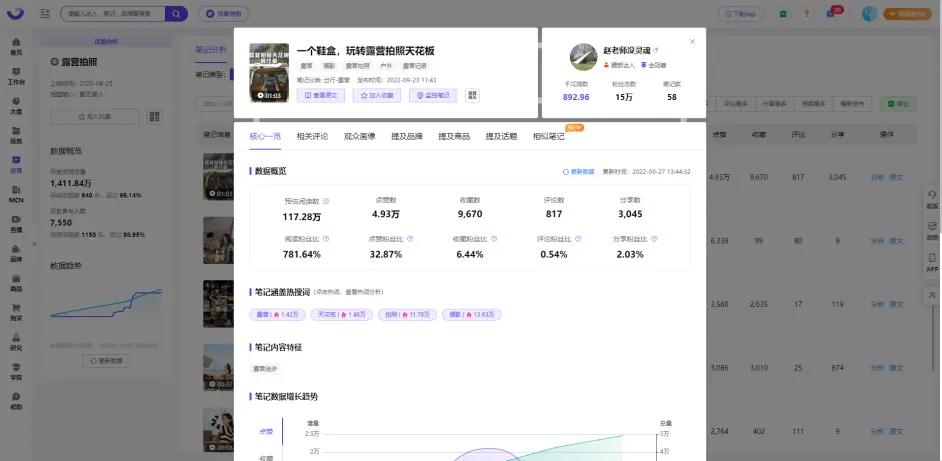Open 工作台 from the sidebar

tap(16, 76)
